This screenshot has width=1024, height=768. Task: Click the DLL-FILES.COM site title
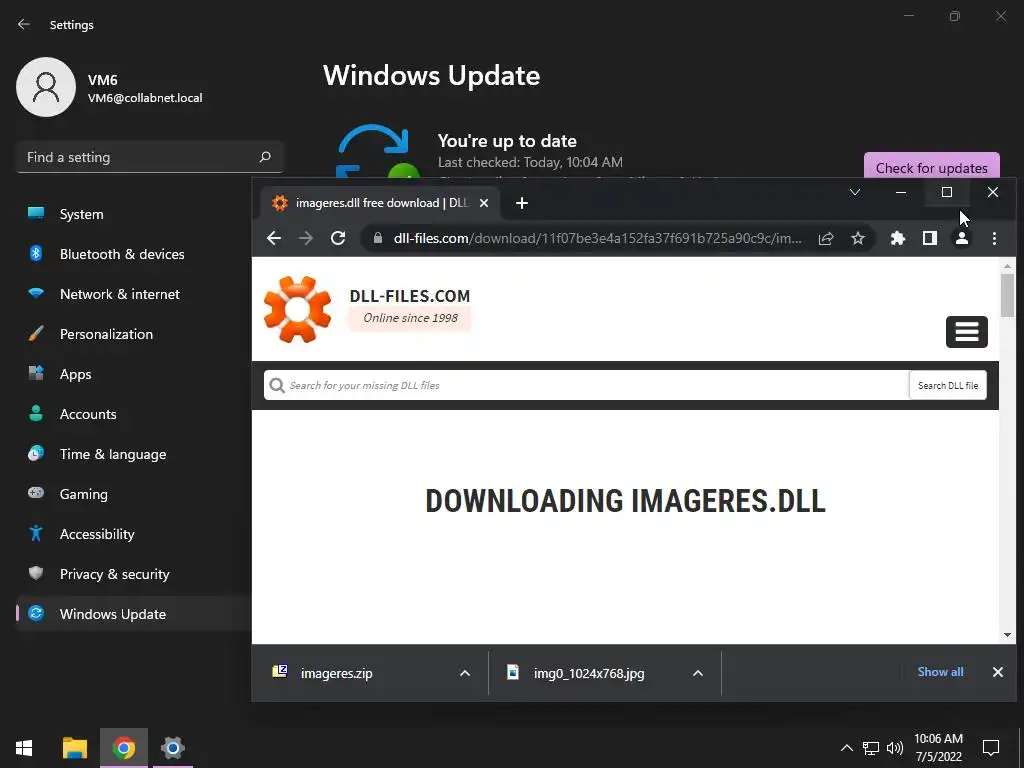tap(409, 296)
